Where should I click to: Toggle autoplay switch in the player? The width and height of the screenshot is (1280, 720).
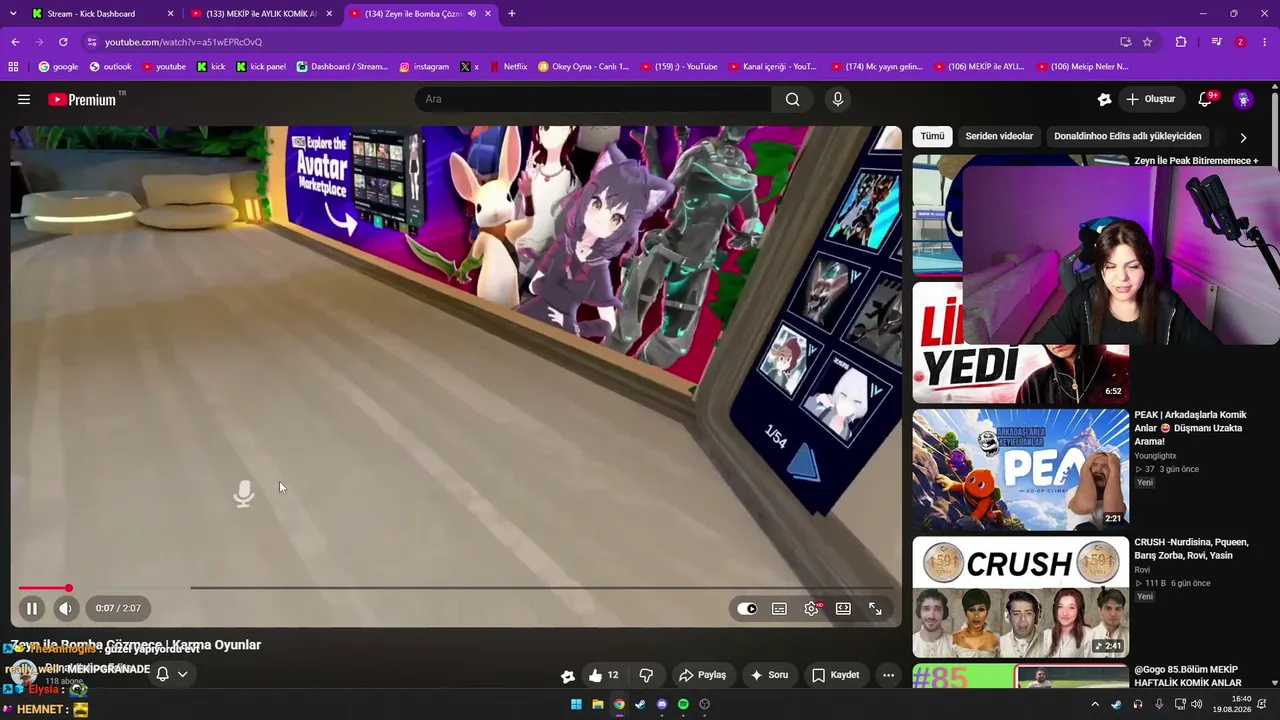pyautogui.click(x=747, y=608)
